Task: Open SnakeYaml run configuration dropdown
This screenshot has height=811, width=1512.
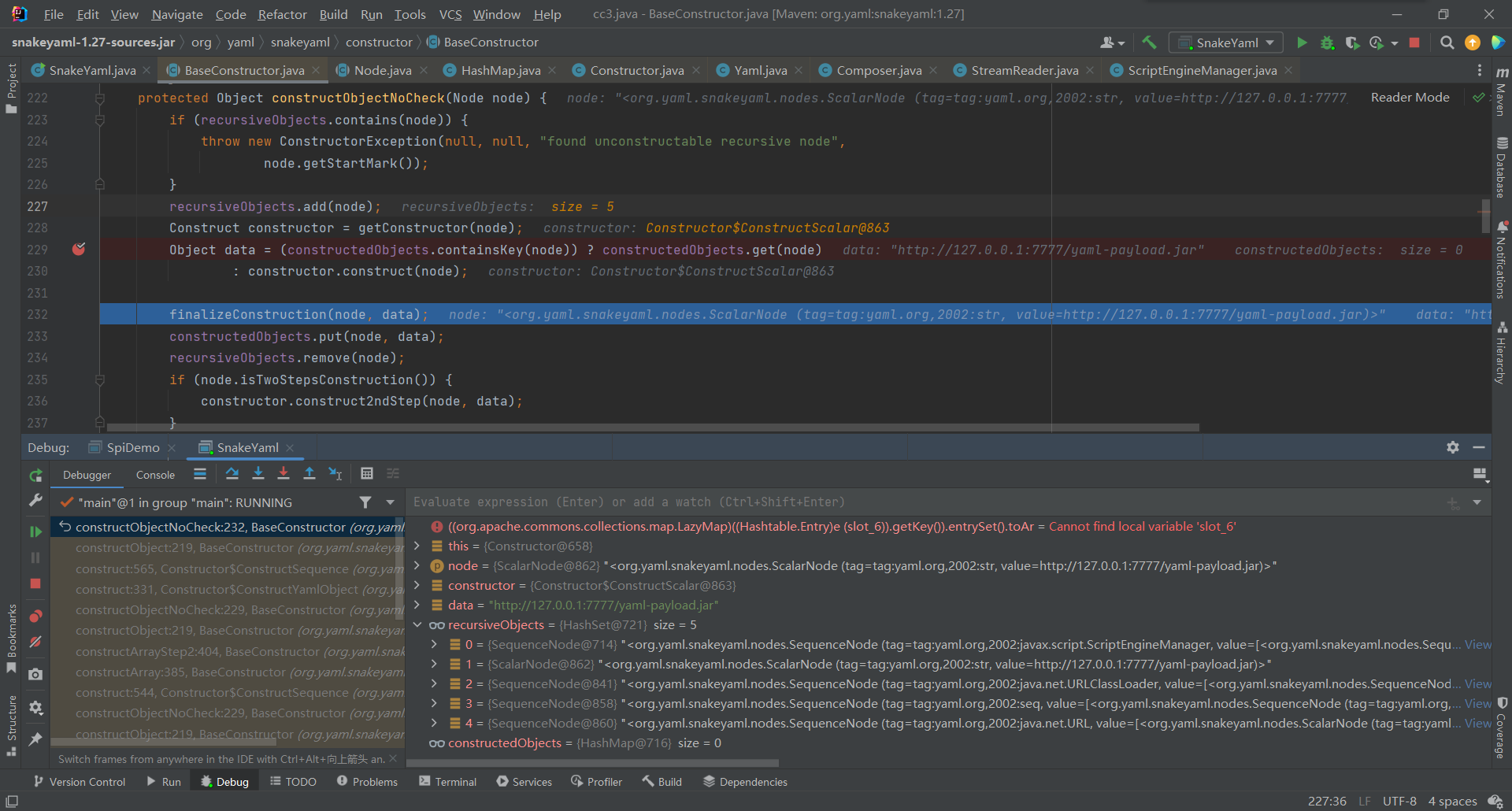Action: pyautogui.click(x=1226, y=43)
